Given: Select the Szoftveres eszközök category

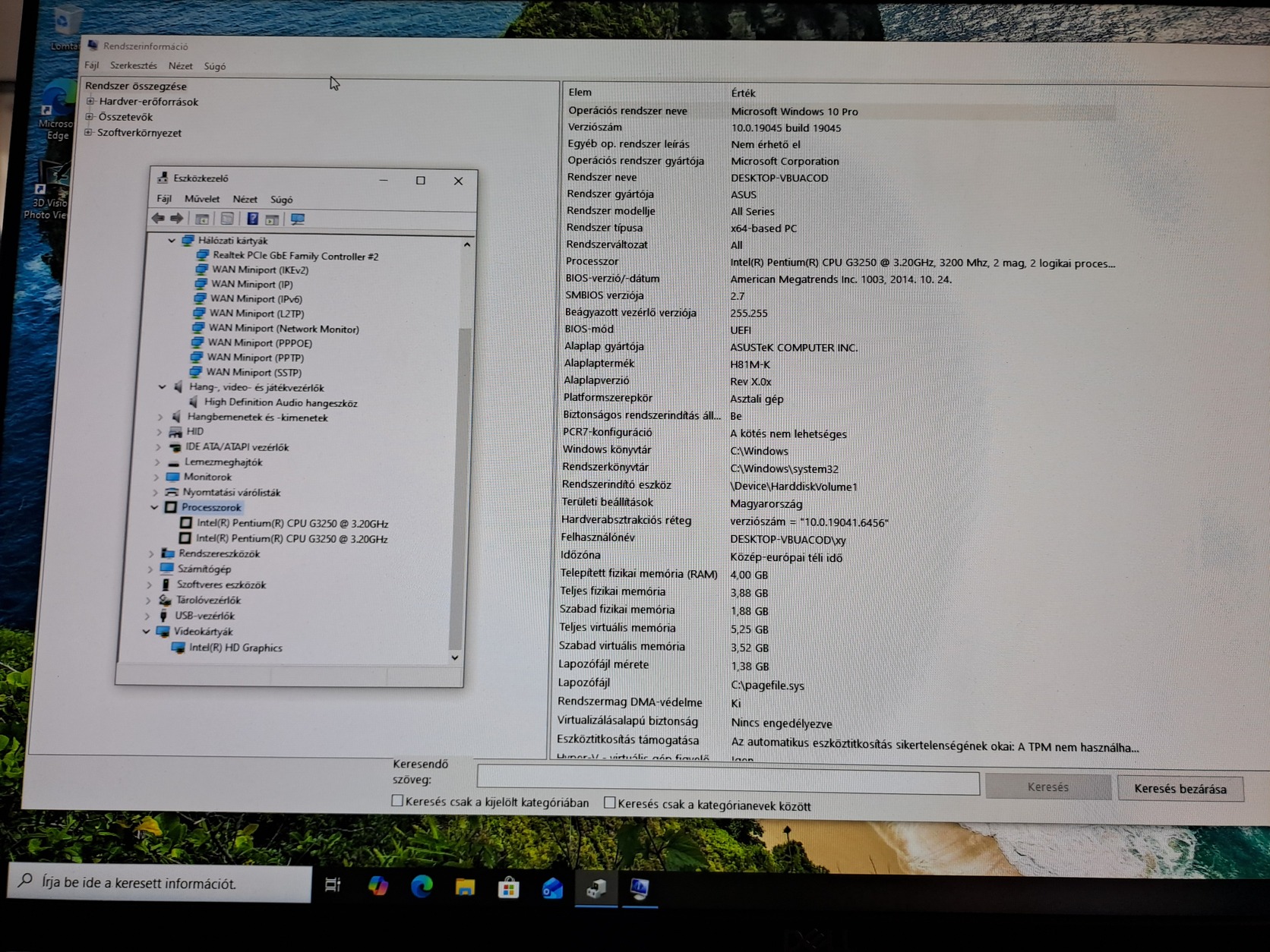Looking at the screenshot, I should point(221,585).
